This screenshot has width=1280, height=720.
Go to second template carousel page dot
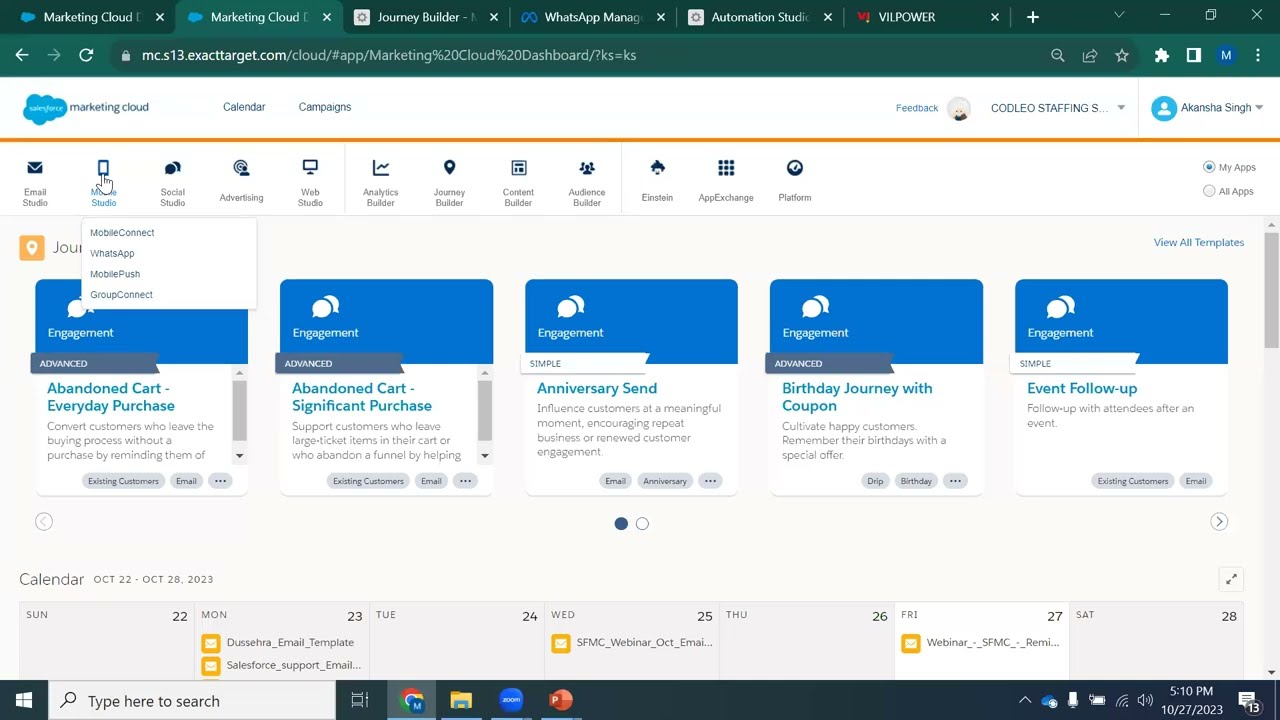[642, 523]
